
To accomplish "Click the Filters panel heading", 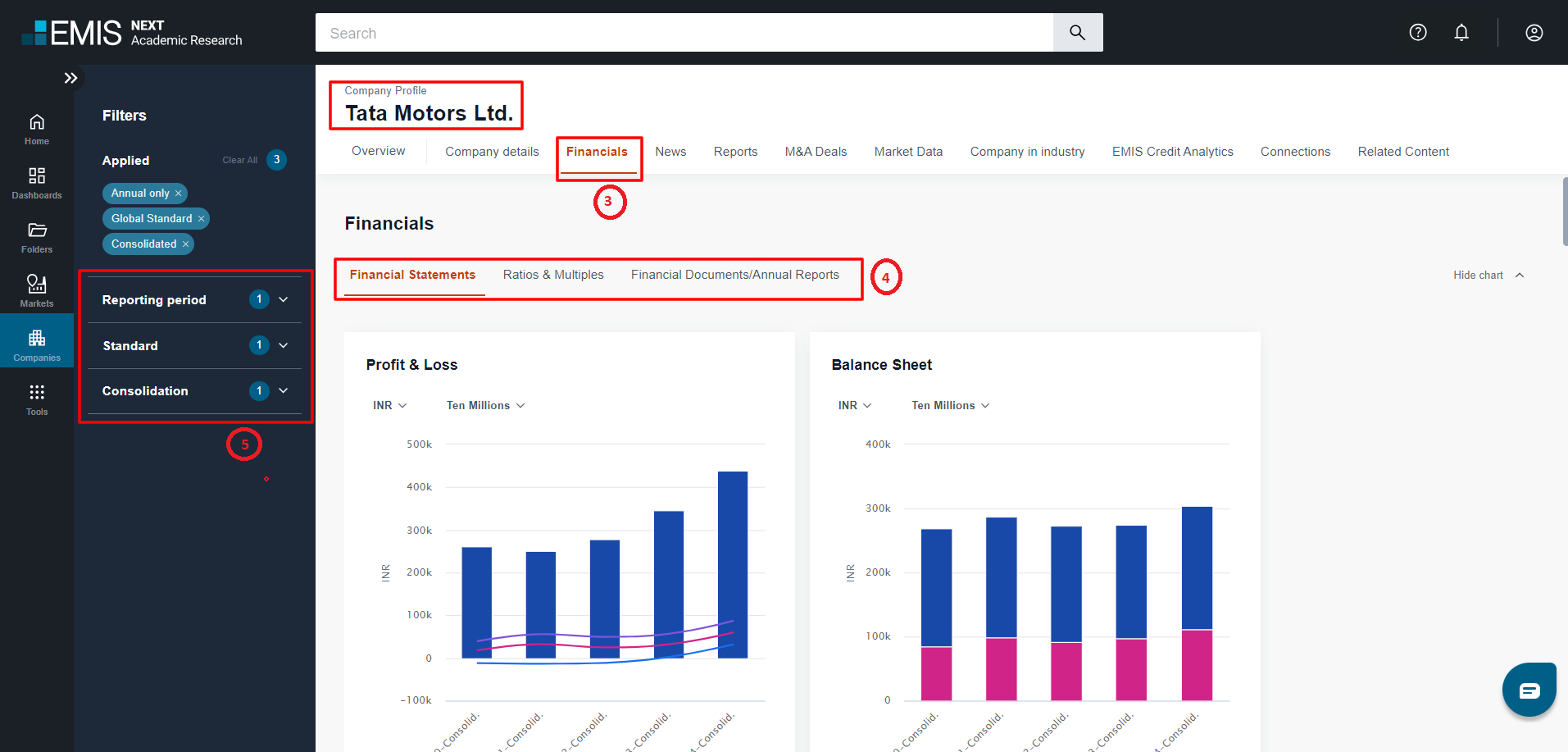I will tap(125, 116).
